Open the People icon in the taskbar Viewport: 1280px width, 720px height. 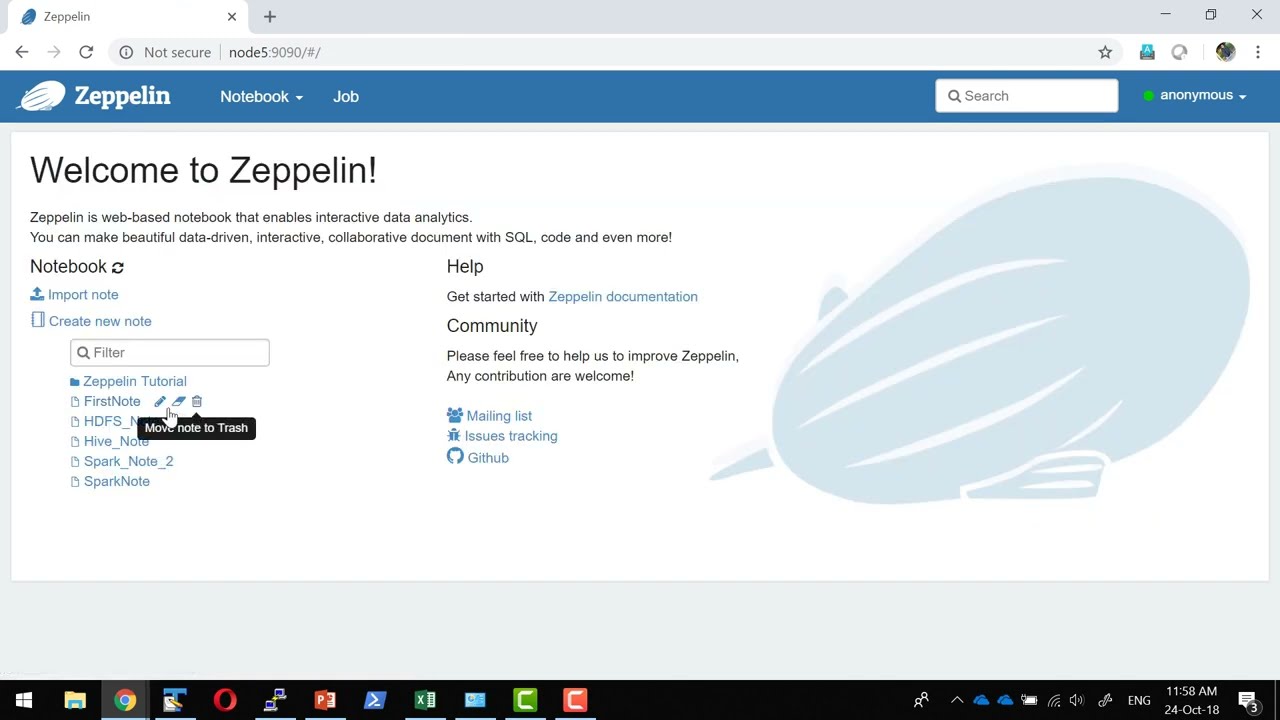[921, 700]
